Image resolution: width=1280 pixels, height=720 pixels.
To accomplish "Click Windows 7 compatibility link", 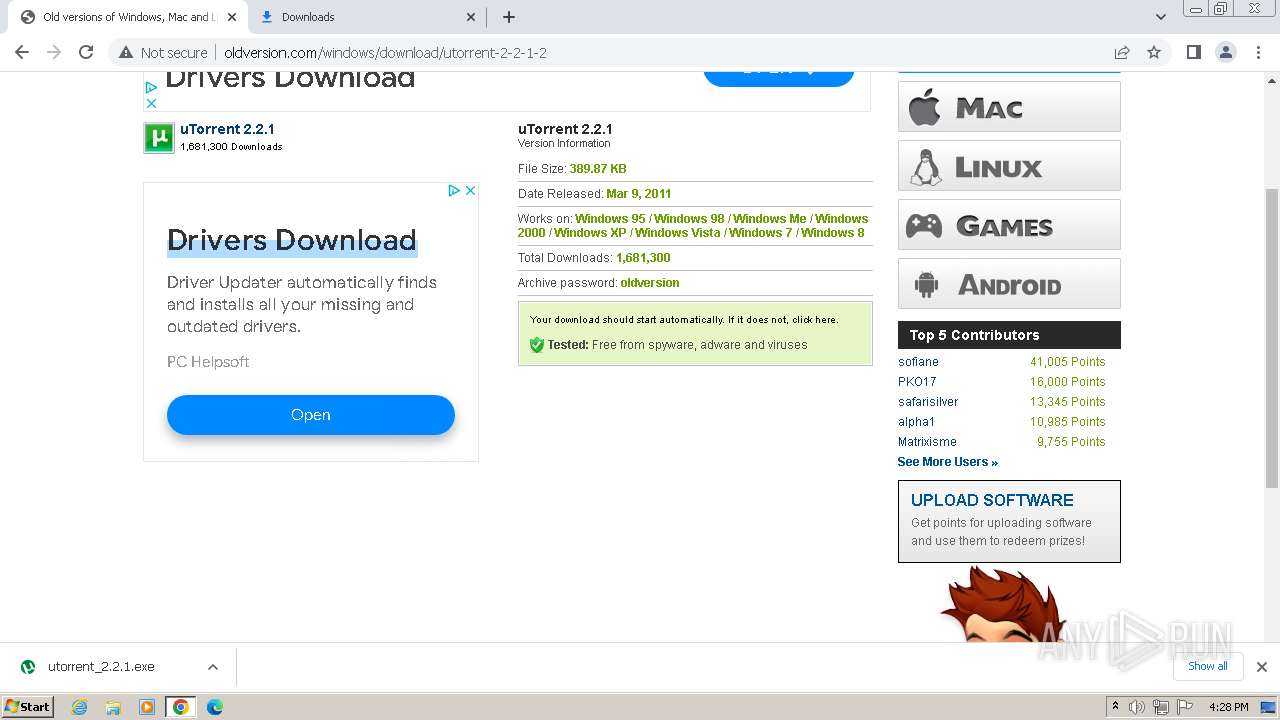I will (761, 233).
